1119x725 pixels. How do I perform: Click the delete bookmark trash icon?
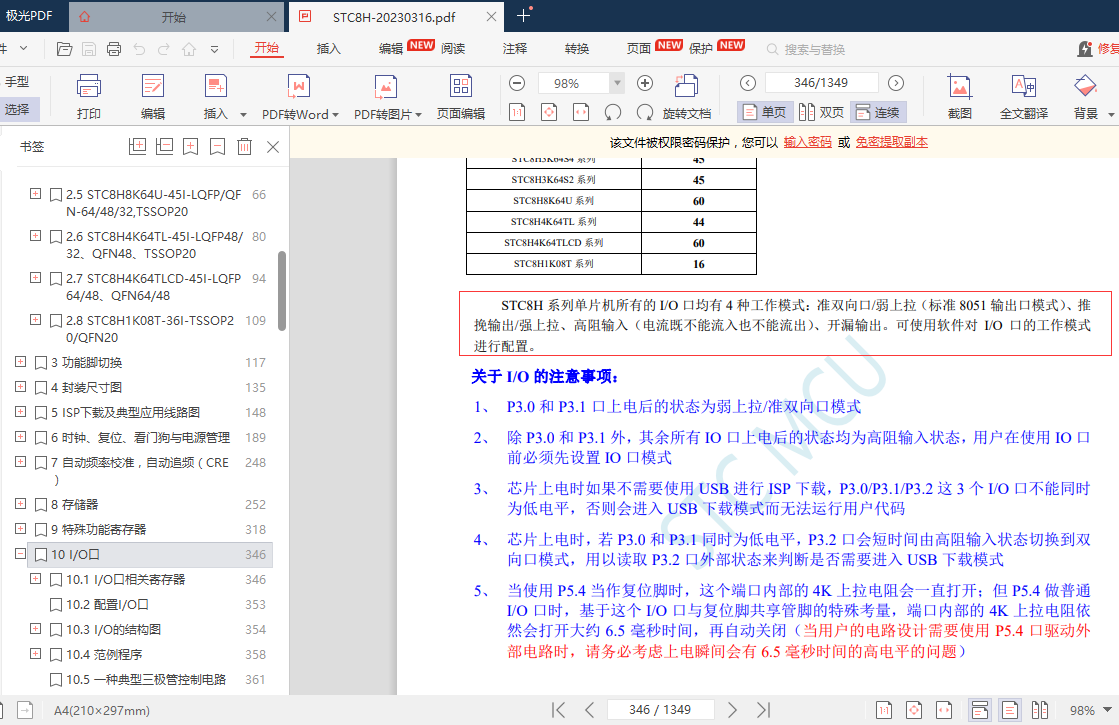pyautogui.click(x=244, y=146)
